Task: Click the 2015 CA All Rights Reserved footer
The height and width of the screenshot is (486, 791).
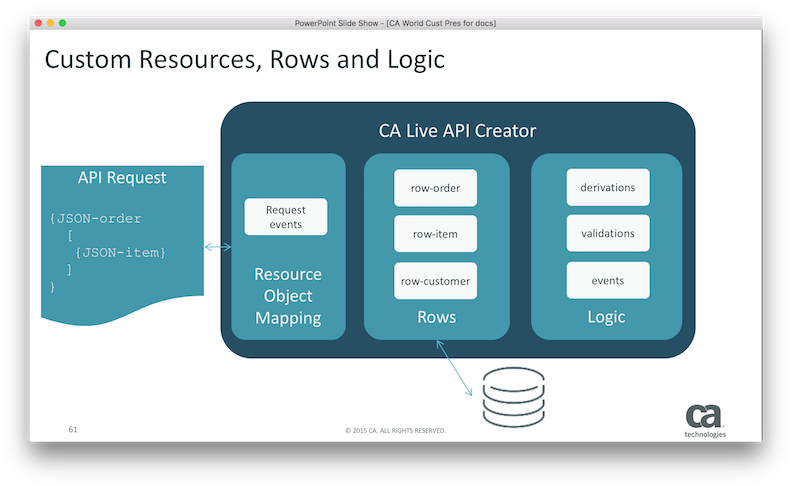Action: [396, 430]
